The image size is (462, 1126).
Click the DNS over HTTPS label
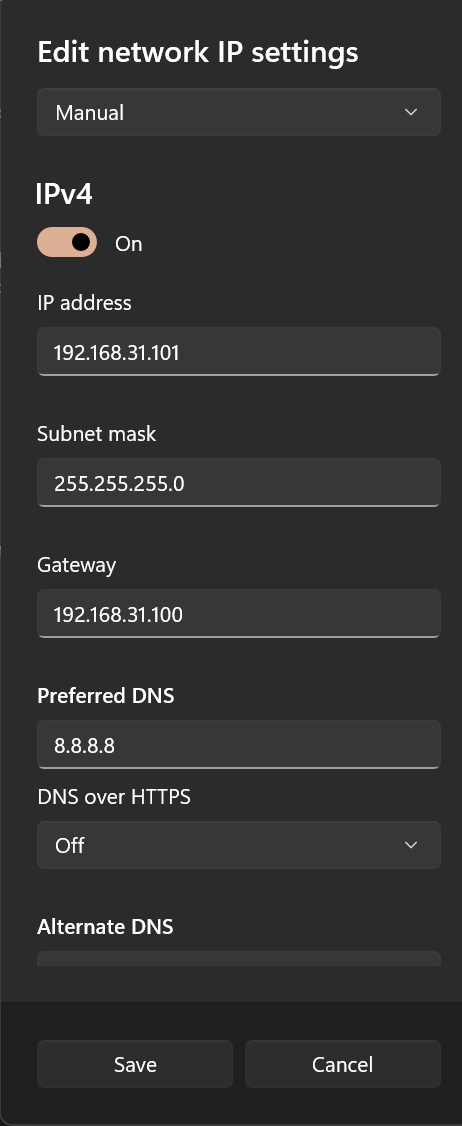tap(114, 796)
